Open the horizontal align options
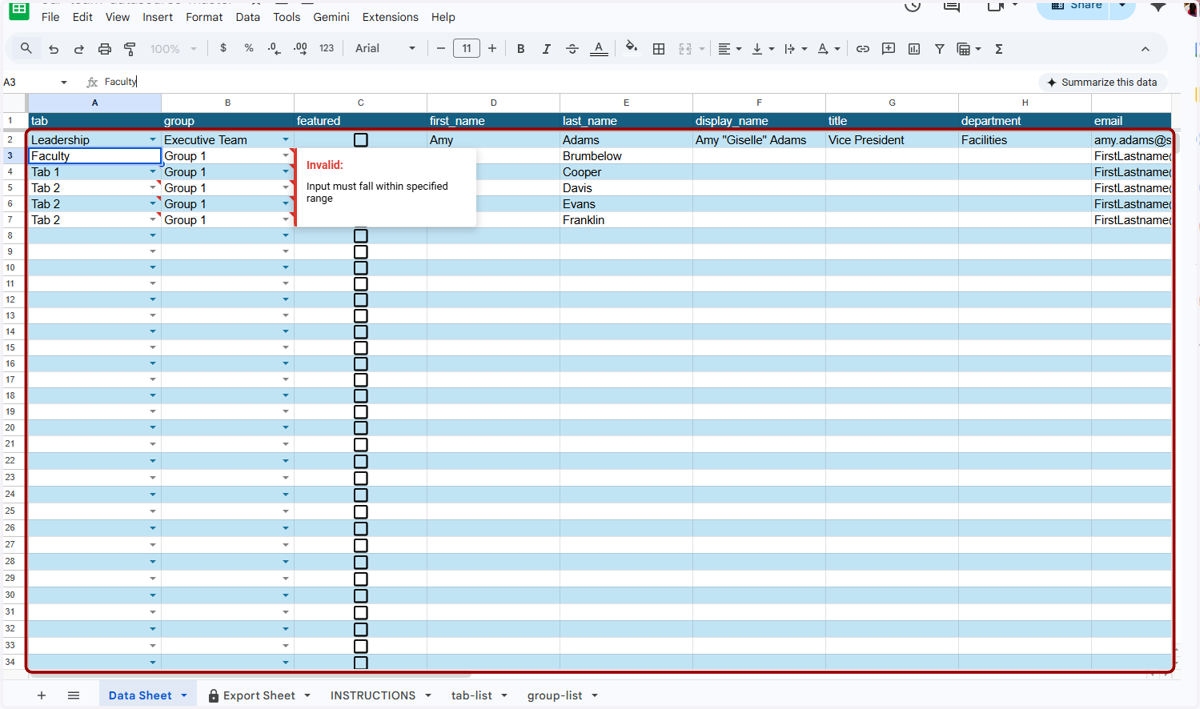This screenshot has width=1200, height=709. pos(730,48)
